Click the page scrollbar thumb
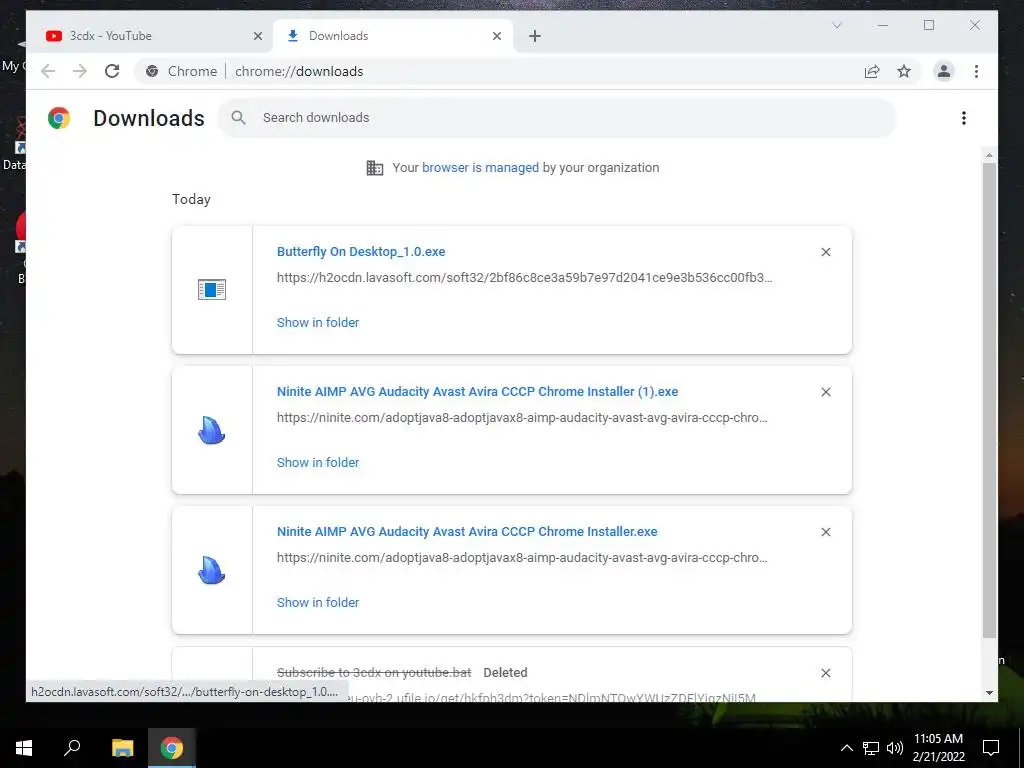 coord(989,400)
